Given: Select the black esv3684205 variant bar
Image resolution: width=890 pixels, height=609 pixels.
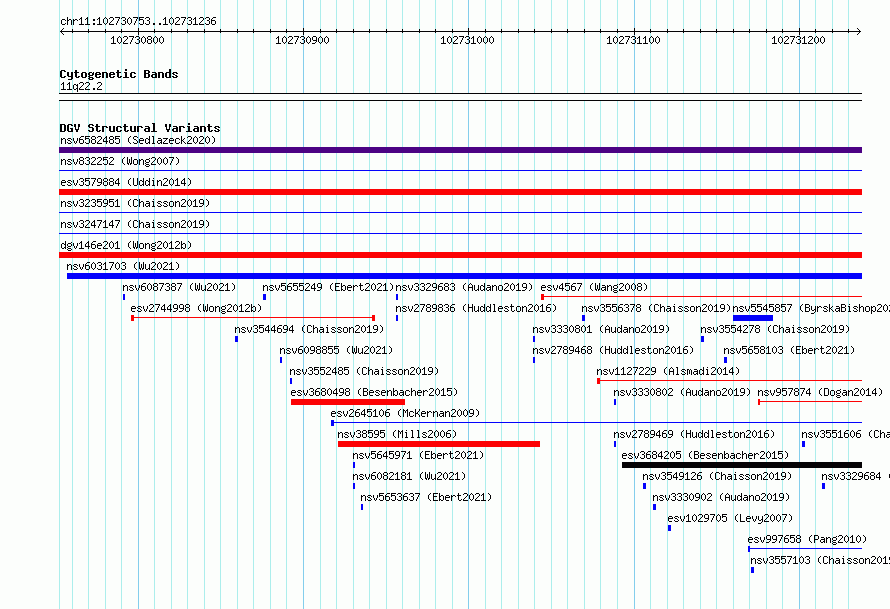Looking at the screenshot, I should [742, 465].
